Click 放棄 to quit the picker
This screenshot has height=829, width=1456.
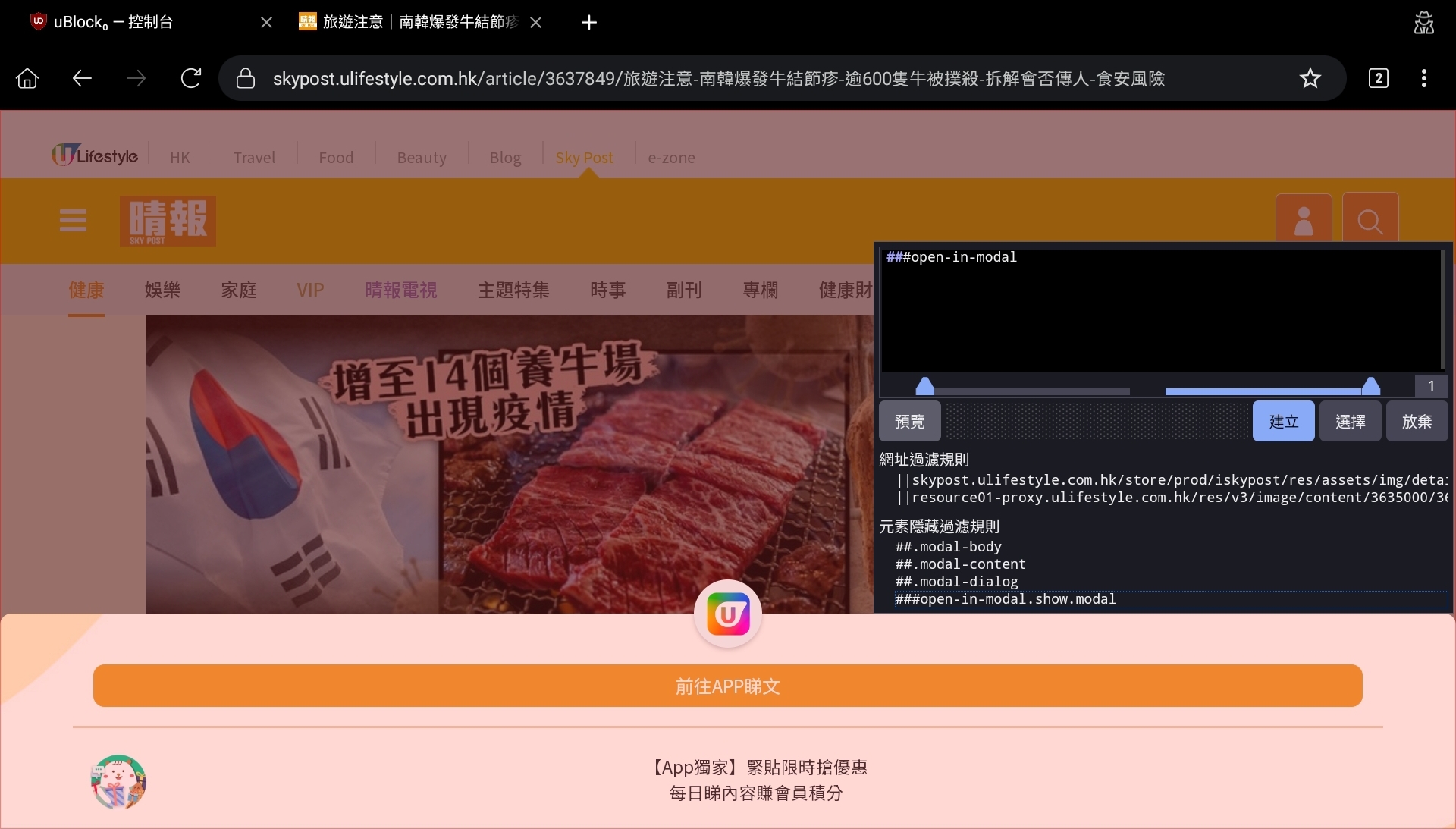[1416, 421]
